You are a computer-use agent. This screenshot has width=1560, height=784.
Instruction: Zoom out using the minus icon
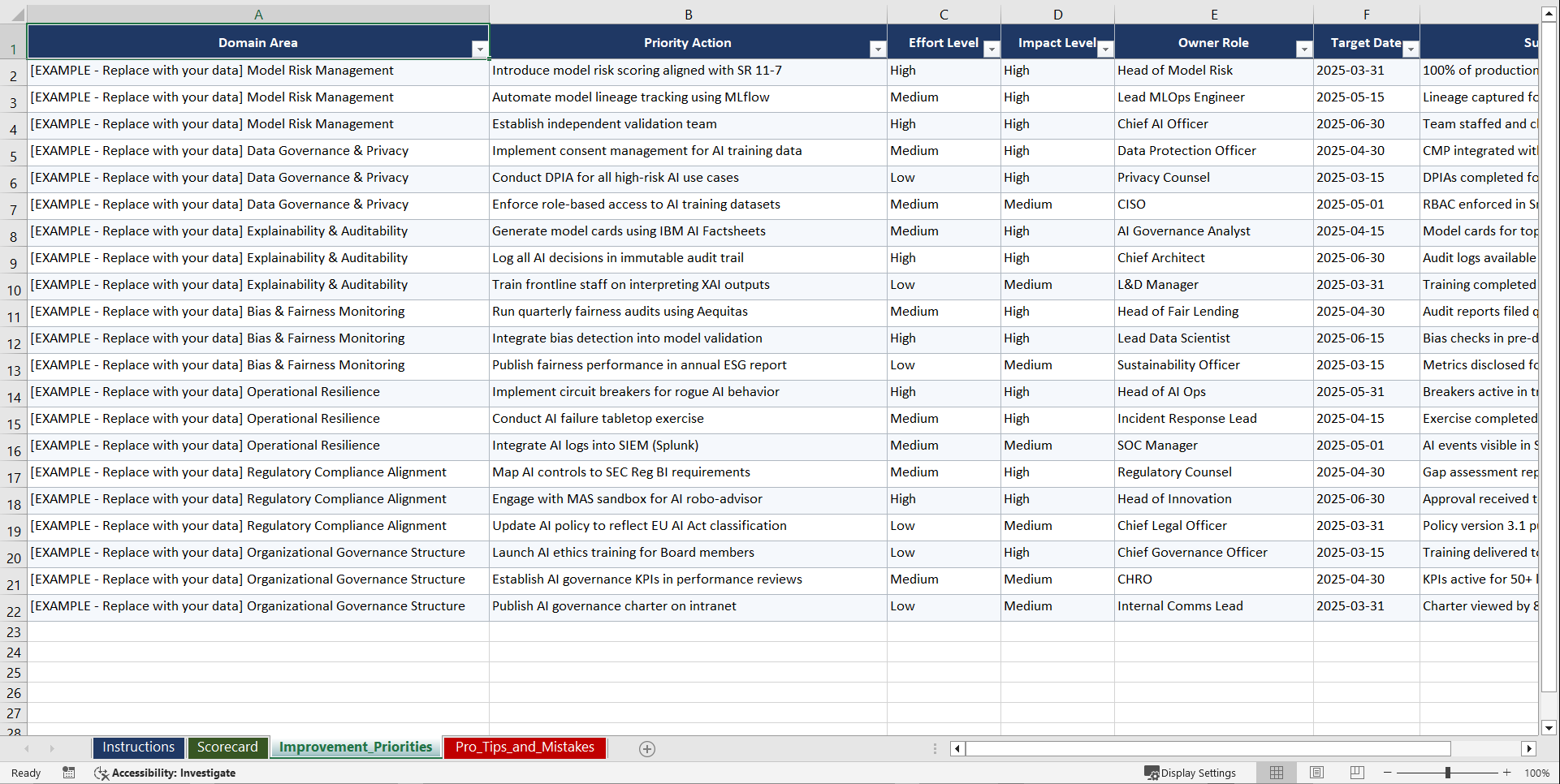tap(1387, 773)
